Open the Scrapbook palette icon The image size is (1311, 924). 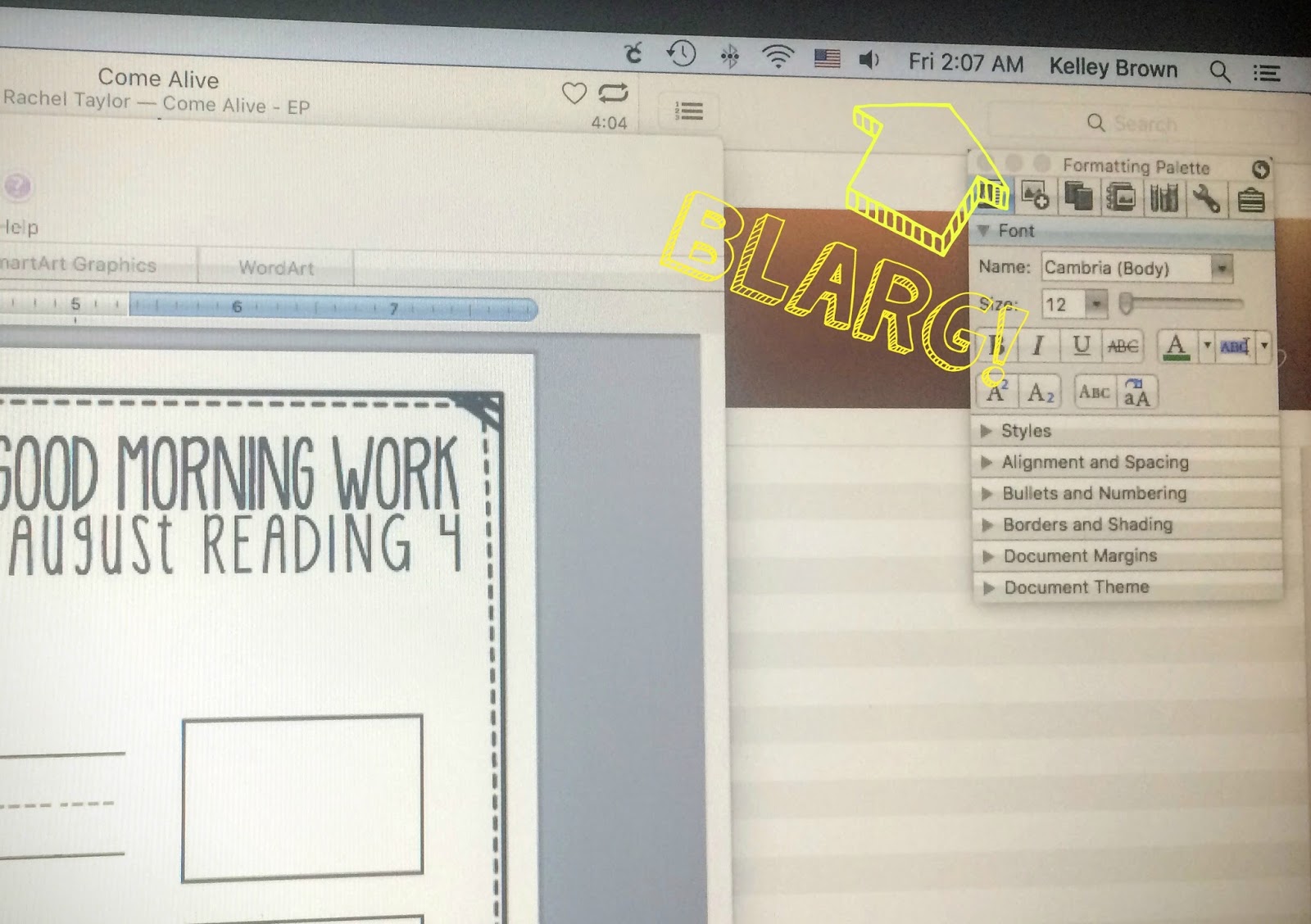click(x=1120, y=197)
